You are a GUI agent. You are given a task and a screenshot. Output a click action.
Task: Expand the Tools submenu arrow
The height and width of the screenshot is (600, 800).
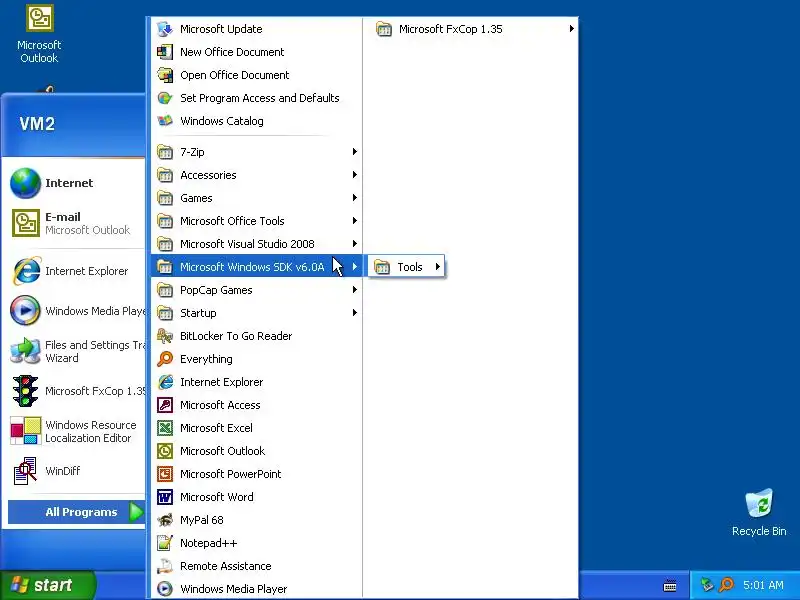438,266
